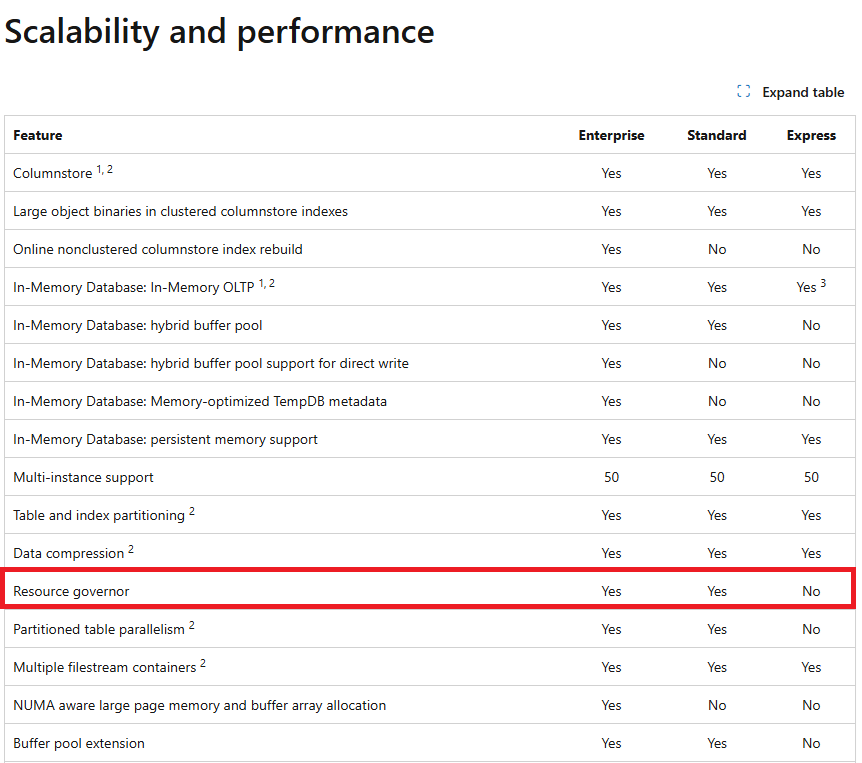Viewport: 862px width, 763px height.
Task: Click the Express column header
Action: pyautogui.click(x=811, y=135)
